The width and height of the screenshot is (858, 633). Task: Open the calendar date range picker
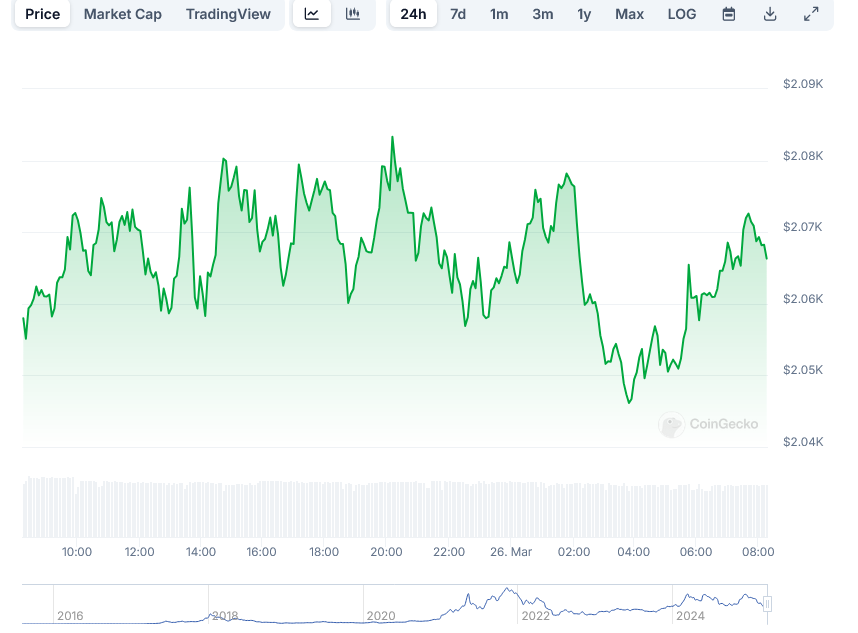pos(729,14)
